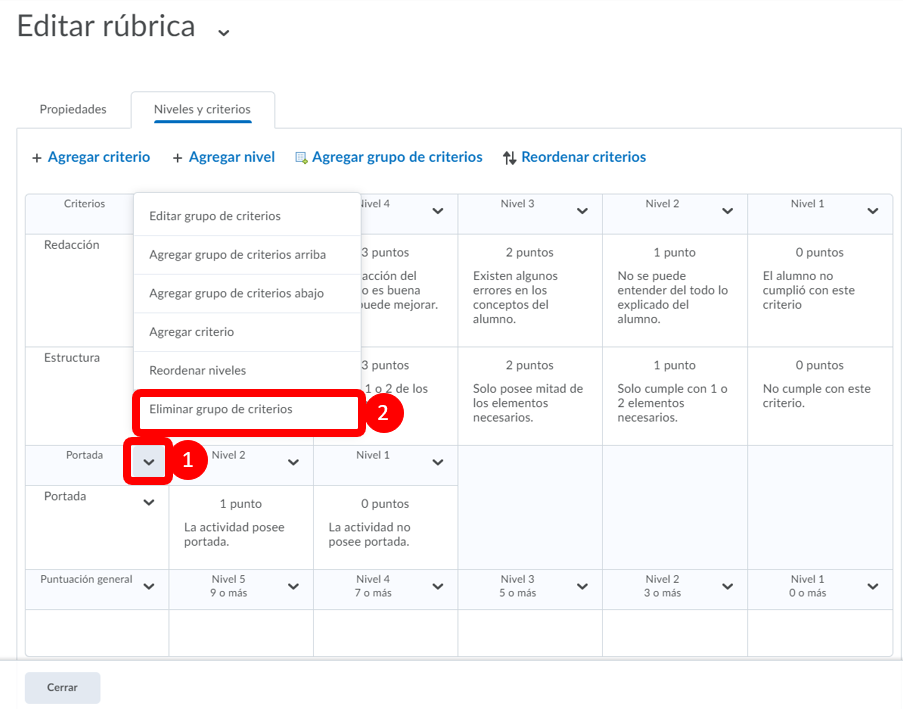The image size is (903, 709).
Task: Select the Niveles y criterios tab
Action: tap(202, 109)
